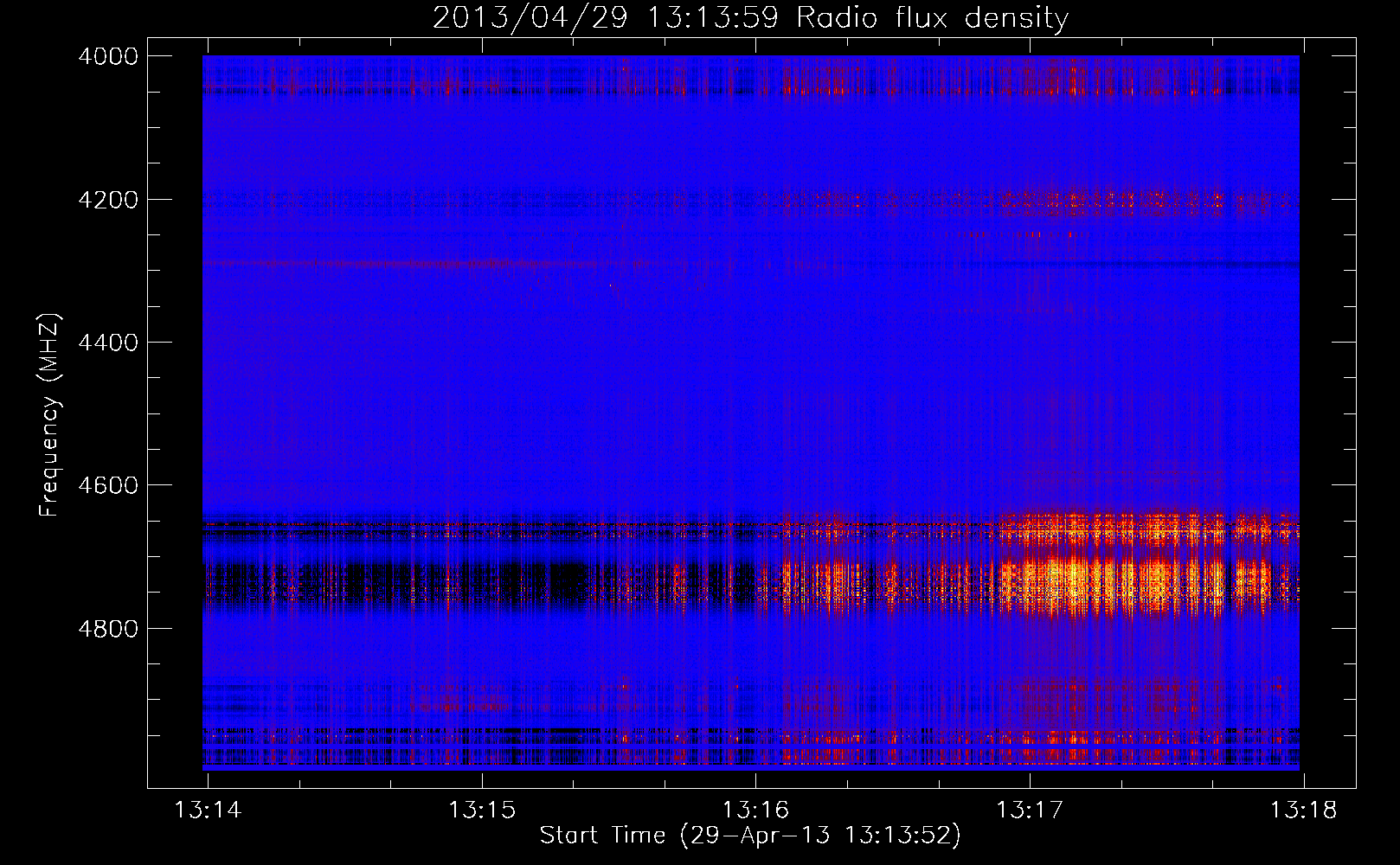1400x865 pixels.
Task: Click the 4800 frequency tick label
Action: tap(108, 629)
